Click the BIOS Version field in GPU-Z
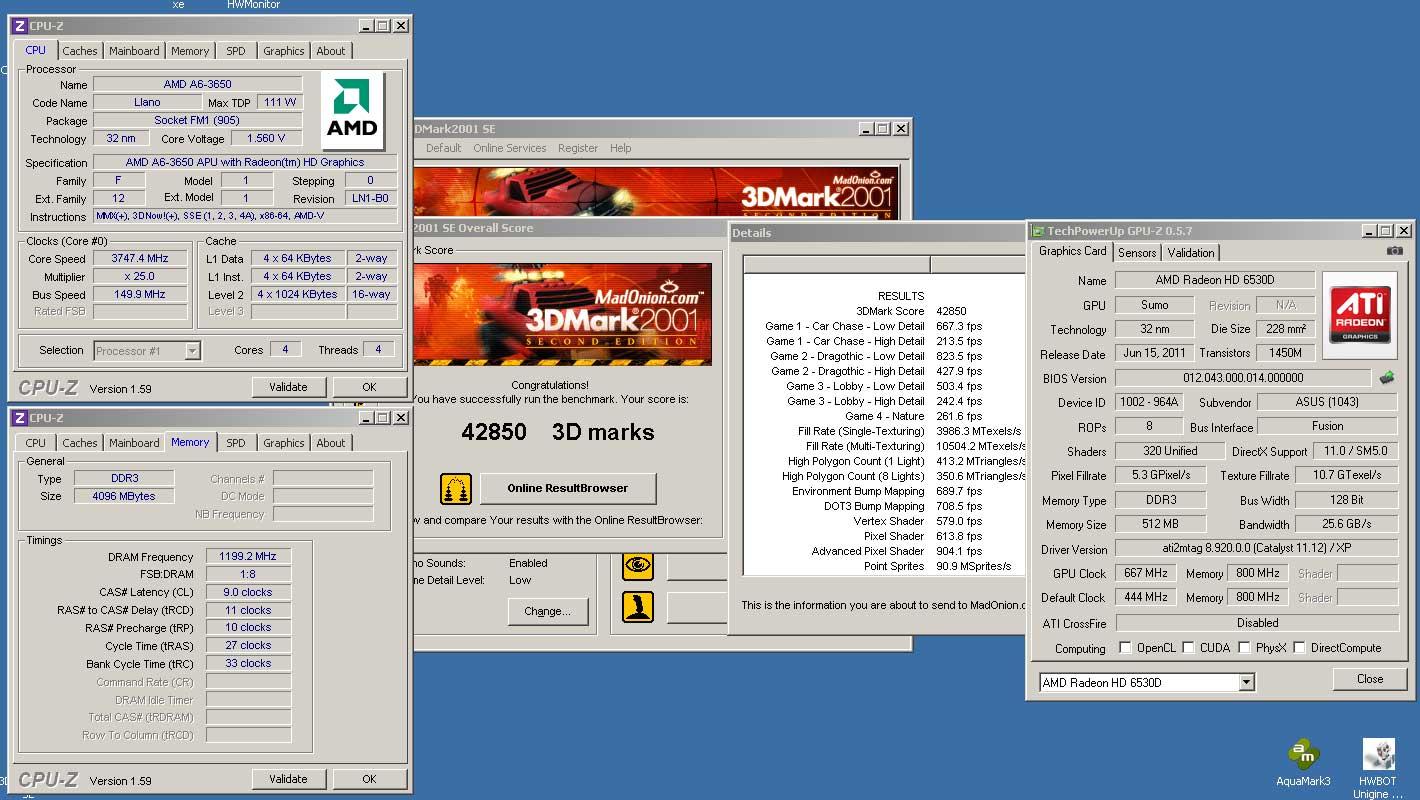This screenshot has width=1420, height=800. tap(1243, 378)
